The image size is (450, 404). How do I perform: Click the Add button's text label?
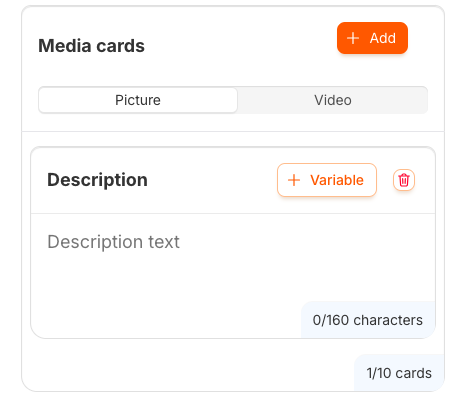click(383, 38)
